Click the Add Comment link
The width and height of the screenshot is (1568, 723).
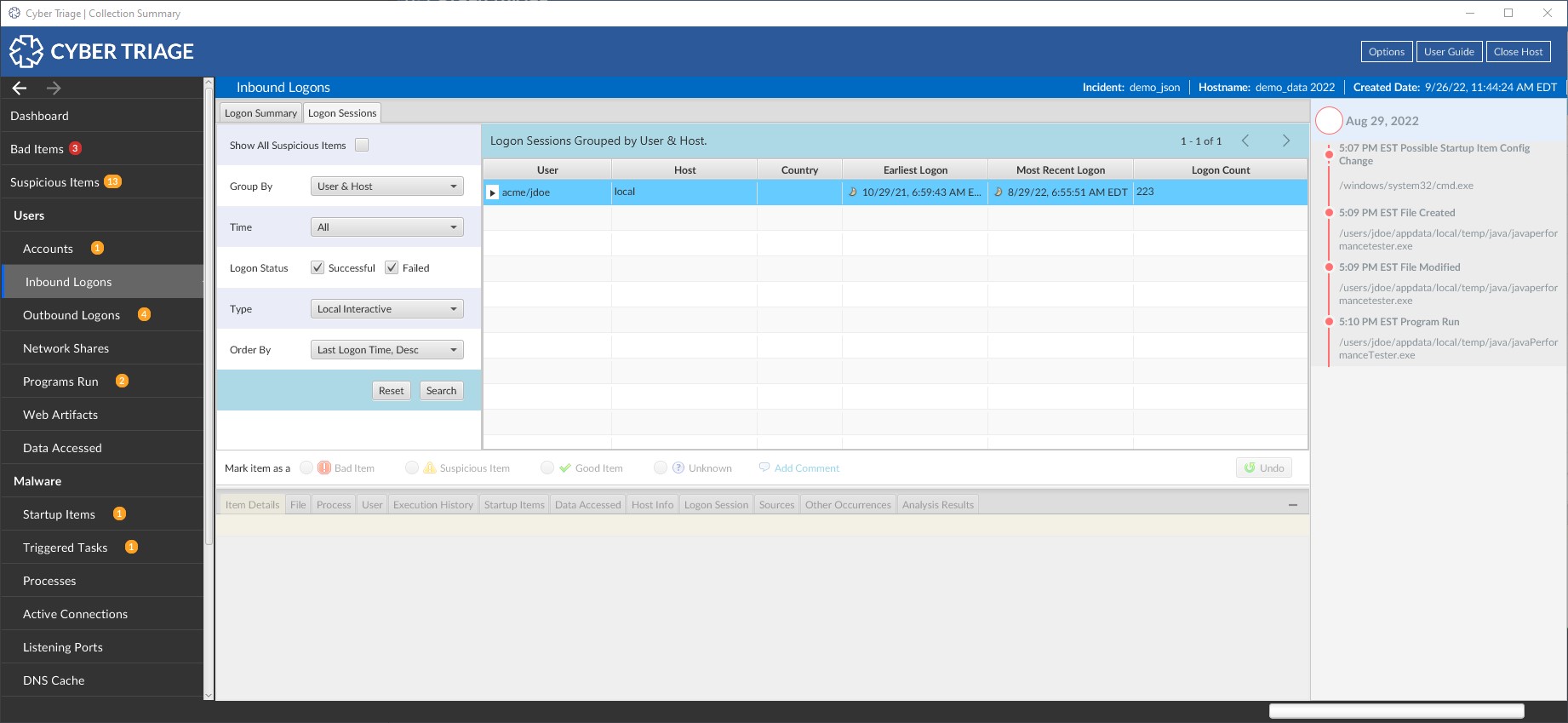click(x=807, y=468)
